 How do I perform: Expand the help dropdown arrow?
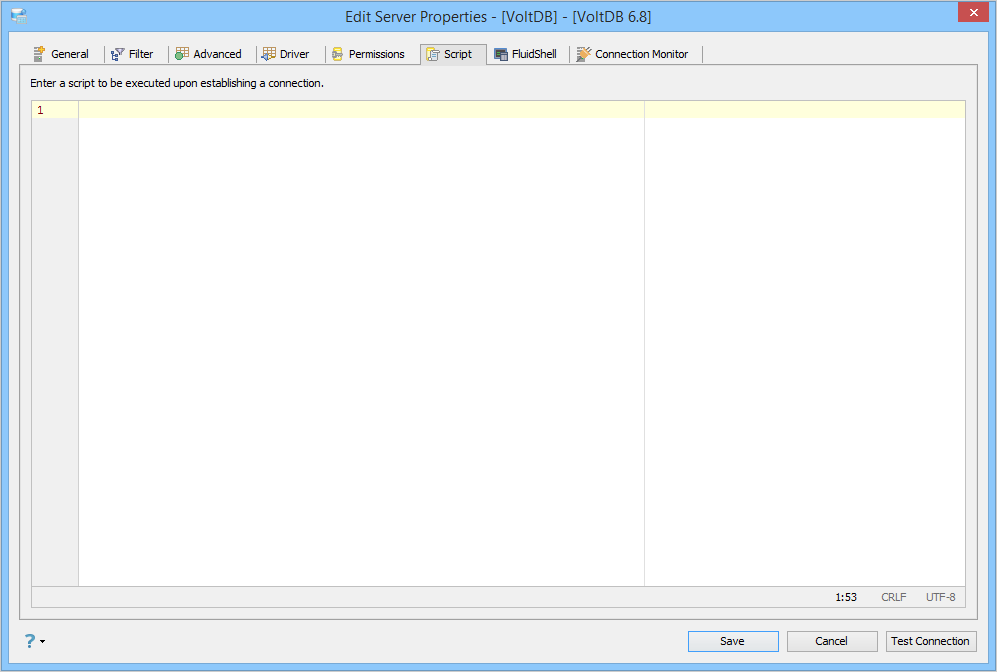[43, 641]
